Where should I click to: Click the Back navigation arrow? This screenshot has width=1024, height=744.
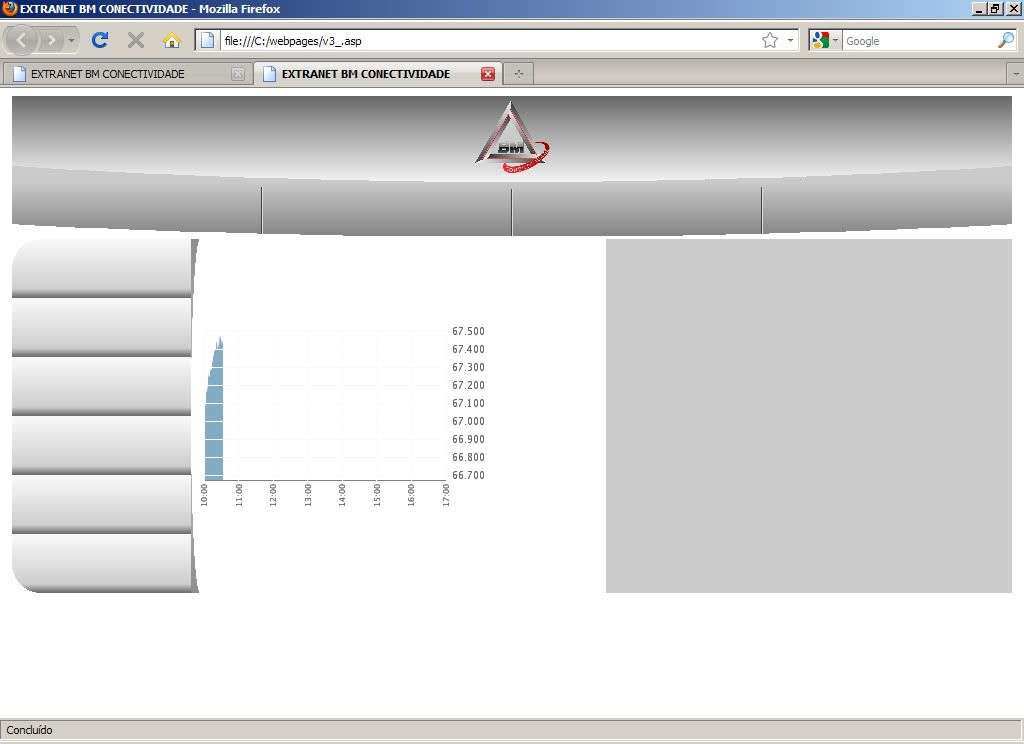pos(22,40)
